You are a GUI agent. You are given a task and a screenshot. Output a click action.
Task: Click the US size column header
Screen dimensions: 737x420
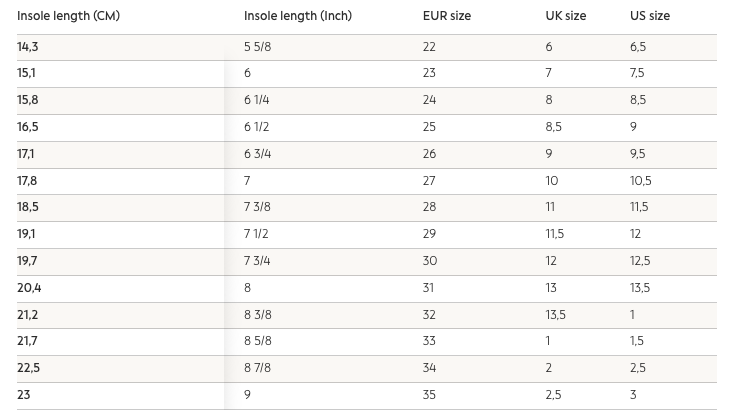click(x=650, y=17)
